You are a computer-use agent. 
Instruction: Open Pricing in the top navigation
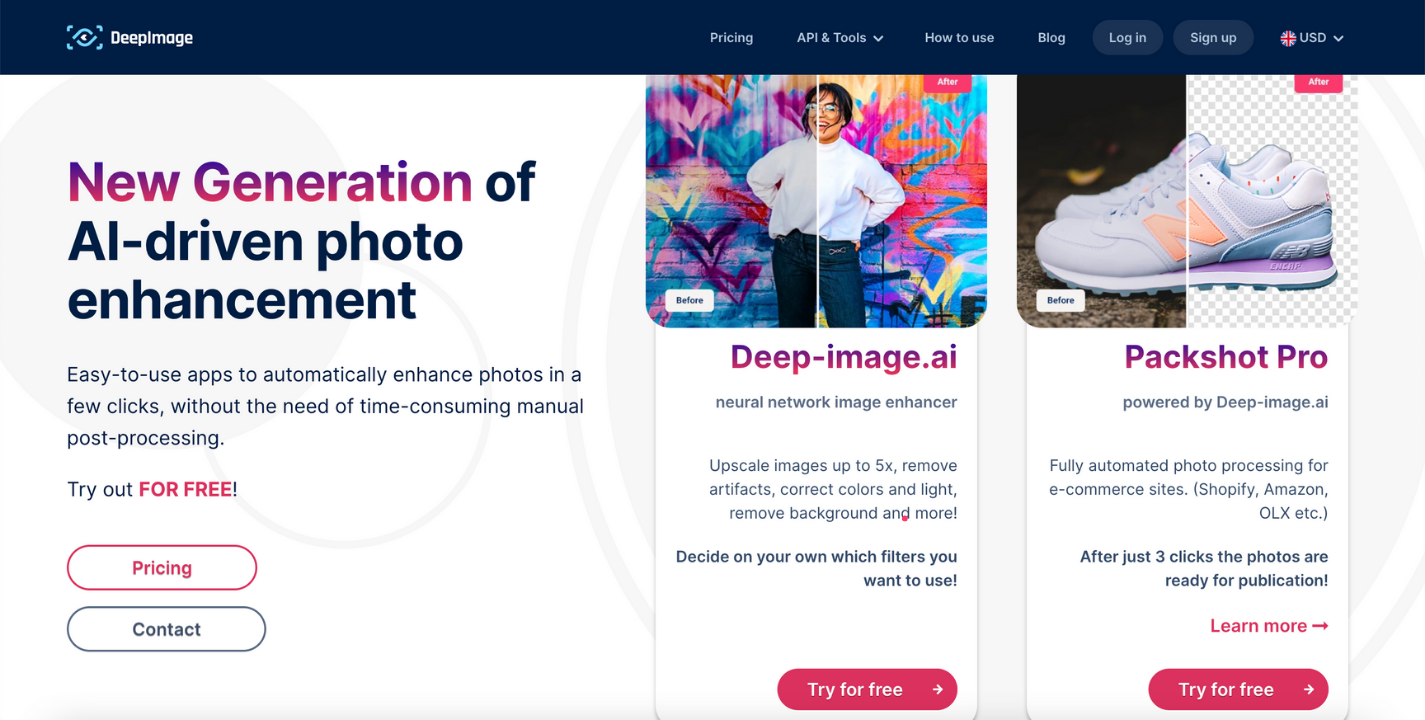click(x=731, y=38)
